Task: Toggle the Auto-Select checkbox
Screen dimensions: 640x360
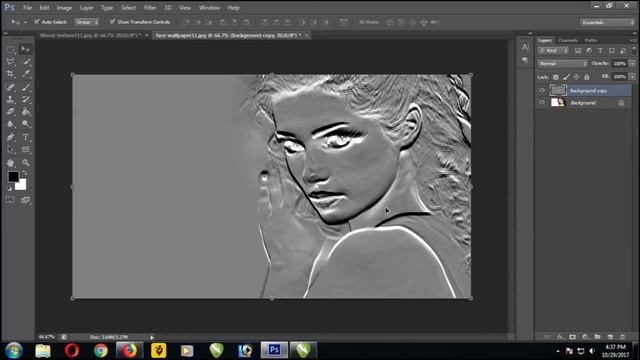Action: pyautogui.click(x=37, y=22)
